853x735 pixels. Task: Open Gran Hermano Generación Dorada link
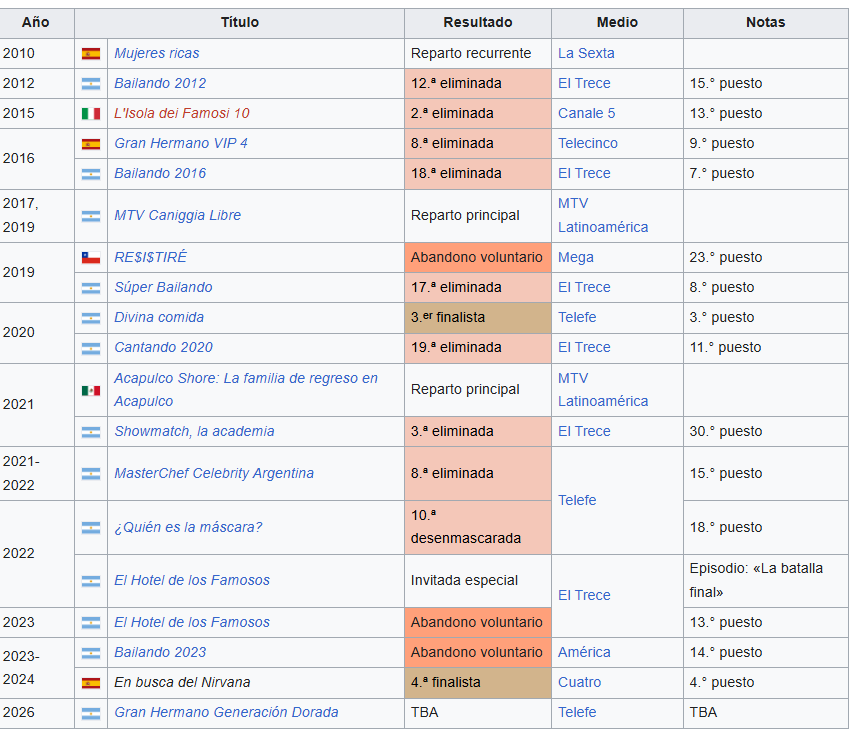coord(226,712)
